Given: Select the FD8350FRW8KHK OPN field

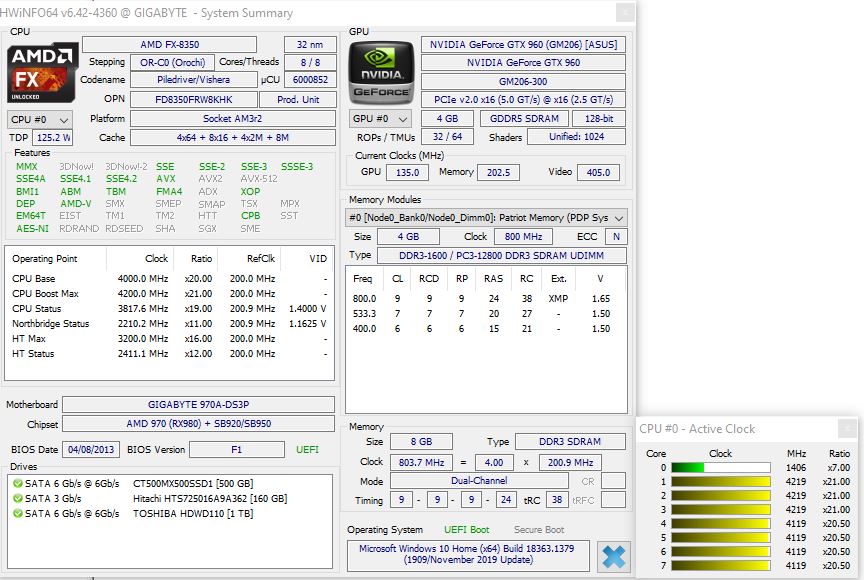Looking at the screenshot, I should [194, 100].
